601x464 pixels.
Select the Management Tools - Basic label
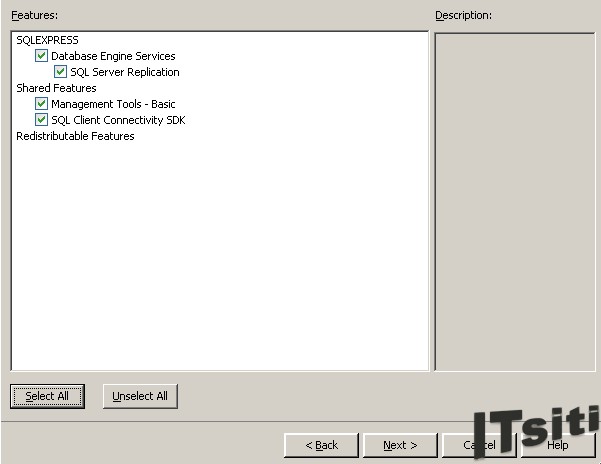113,104
